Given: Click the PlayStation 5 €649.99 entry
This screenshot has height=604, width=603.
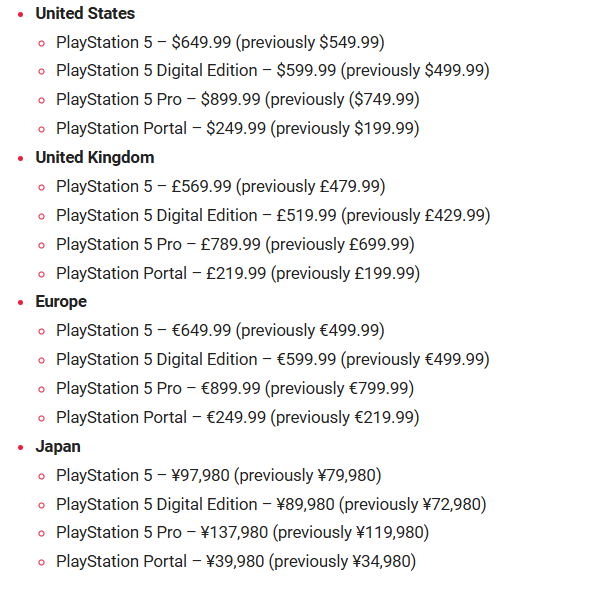Looking at the screenshot, I should 220,331.
